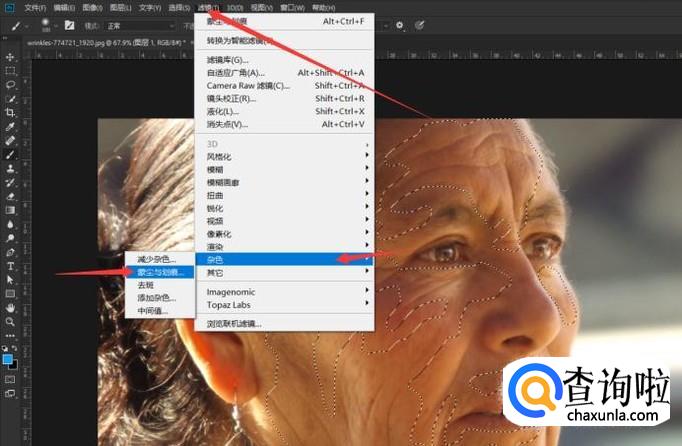Select the Zoom magnifier tool
The image size is (682, 446).
tap(10, 322)
